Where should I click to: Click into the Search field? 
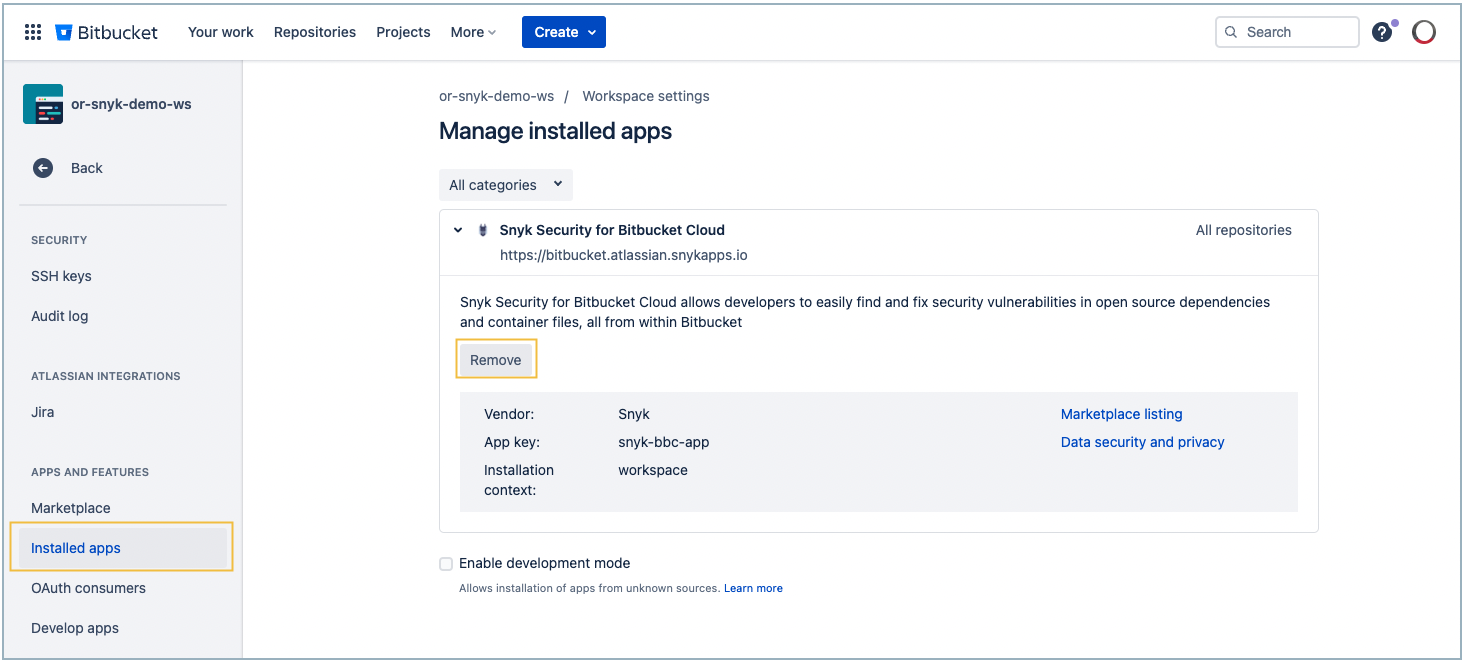[x=1287, y=32]
